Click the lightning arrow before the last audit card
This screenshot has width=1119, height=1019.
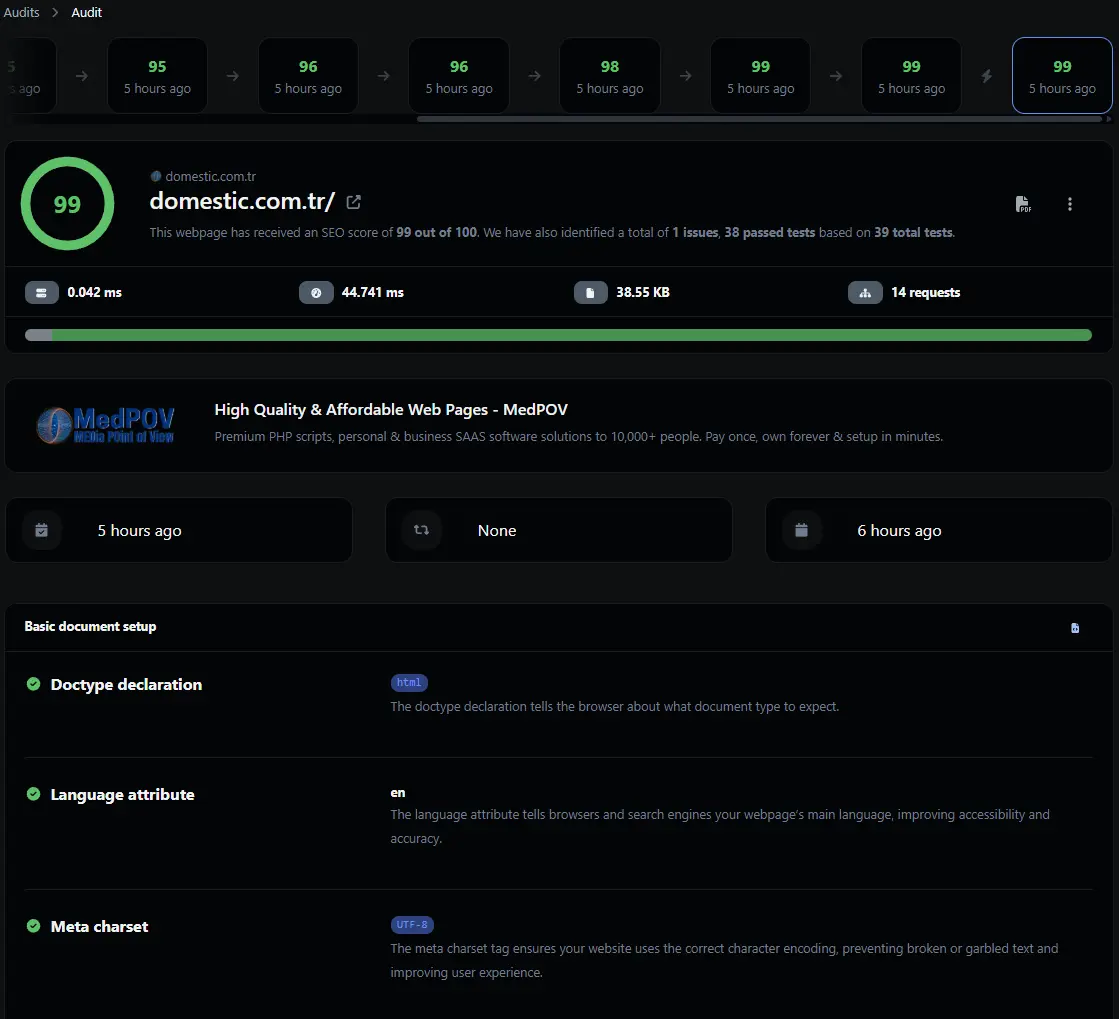[987, 74]
